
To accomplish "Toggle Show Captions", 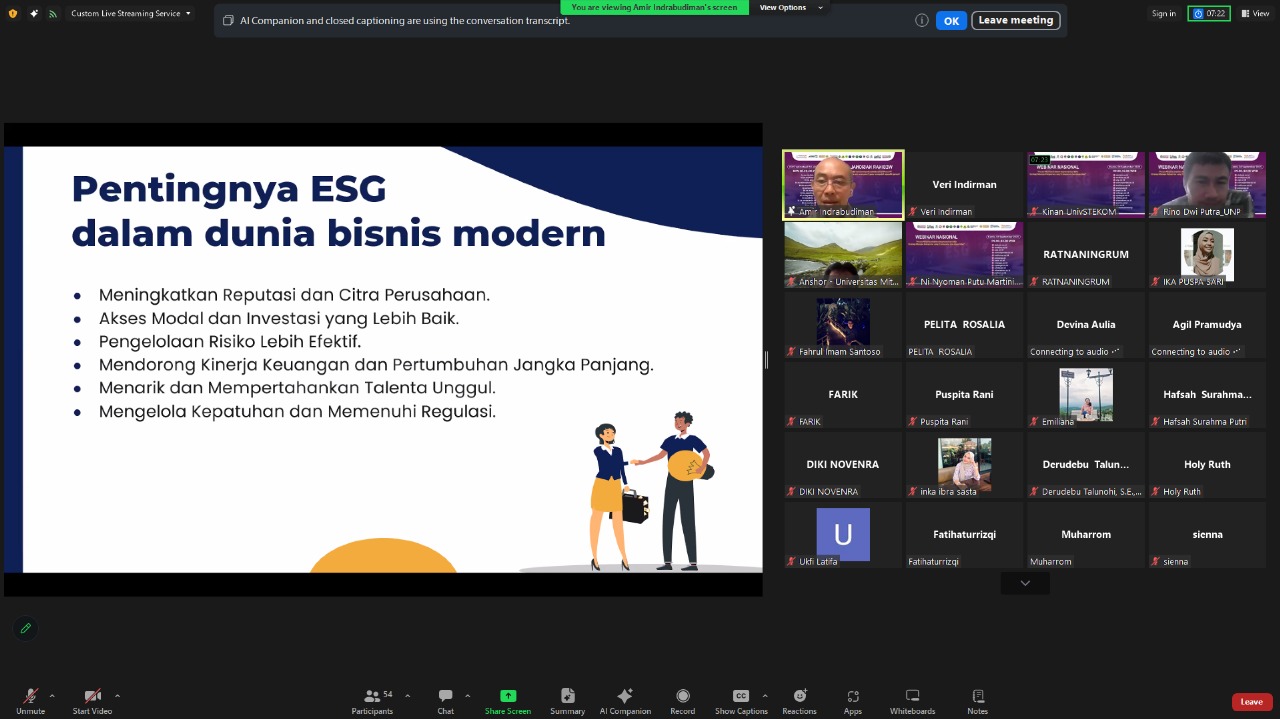I will tap(741, 696).
